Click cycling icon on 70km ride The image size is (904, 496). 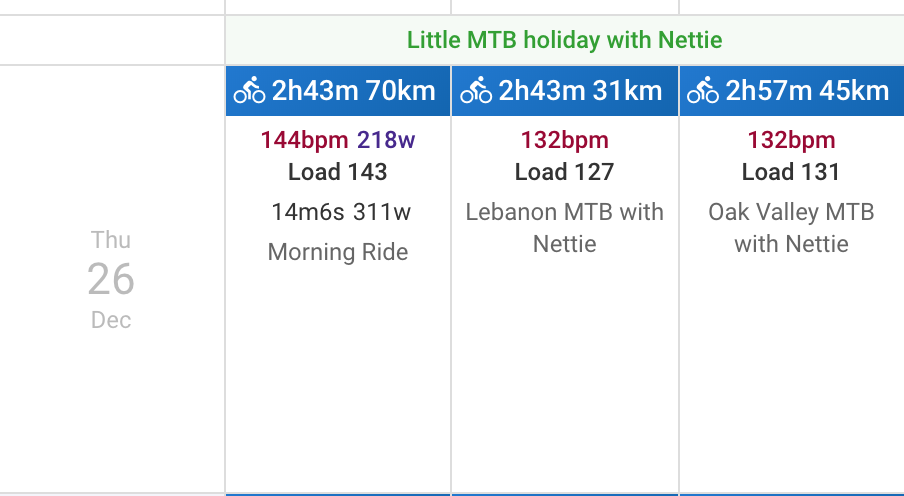(x=249, y=91)
